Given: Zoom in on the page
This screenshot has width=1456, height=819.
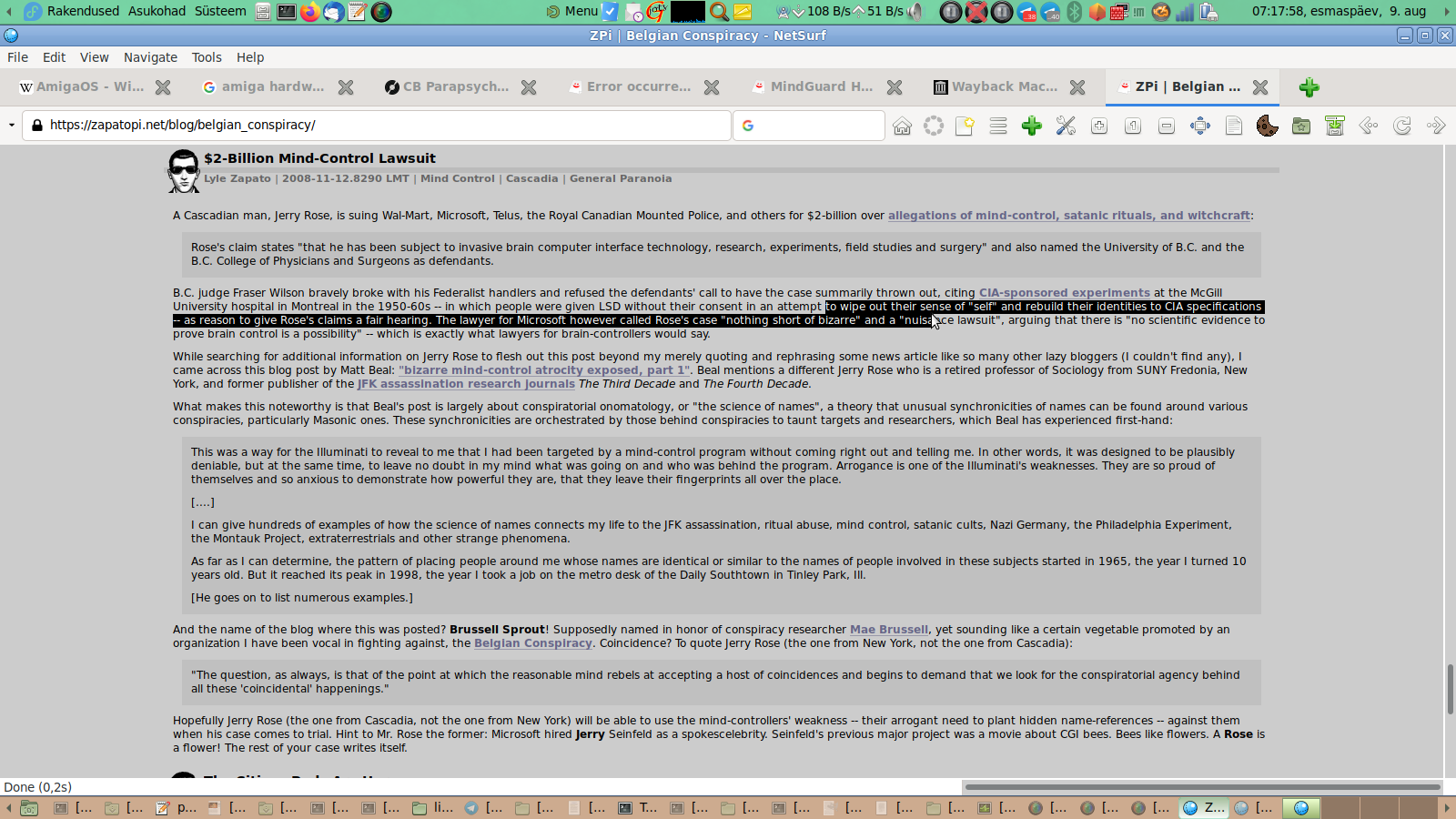Looking at the screenshot, I should tap(1099, 126).
